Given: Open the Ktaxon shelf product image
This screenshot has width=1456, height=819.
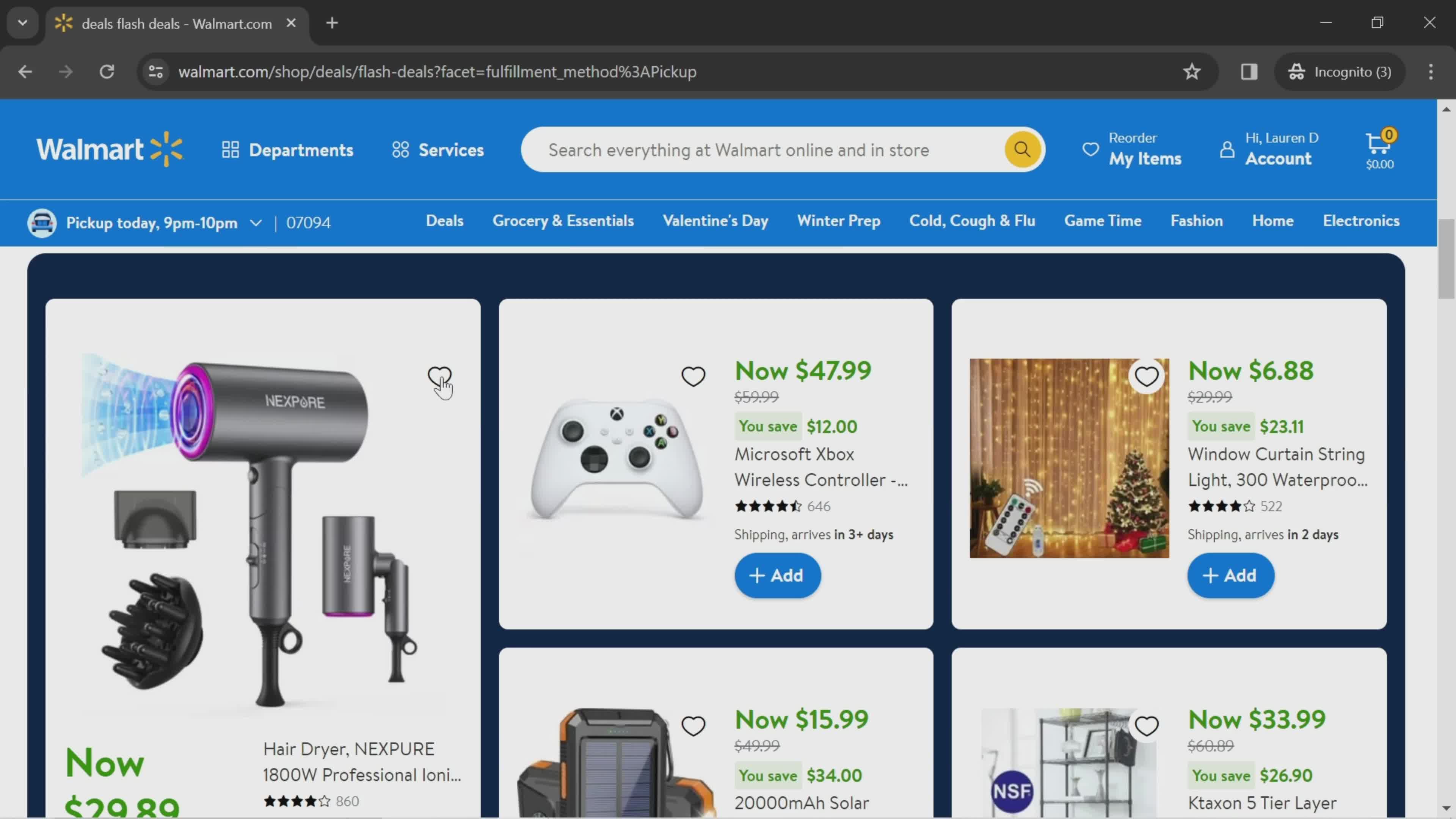Looking at the screenshot, I should (x=1069, y=763).
